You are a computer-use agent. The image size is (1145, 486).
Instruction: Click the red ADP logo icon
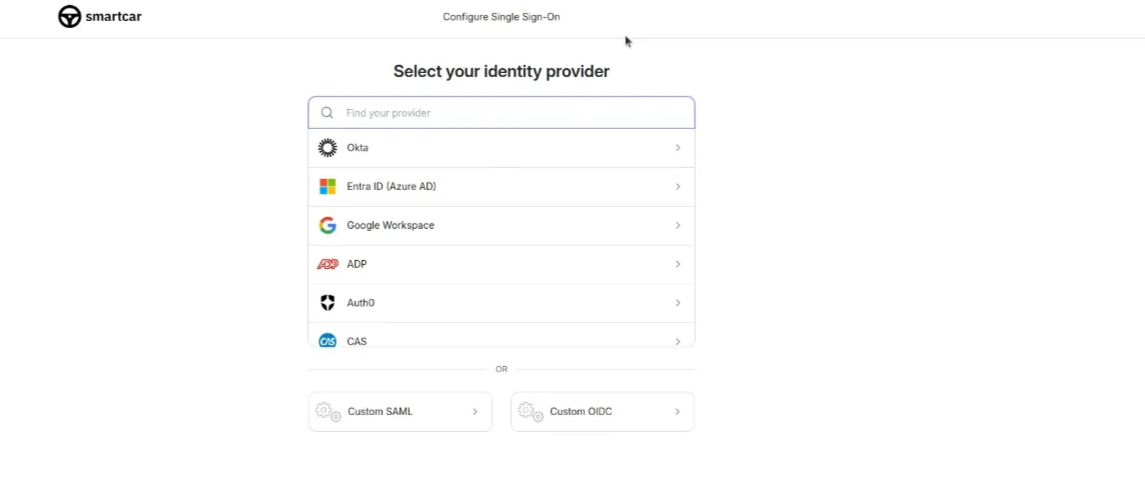[328, 264]
